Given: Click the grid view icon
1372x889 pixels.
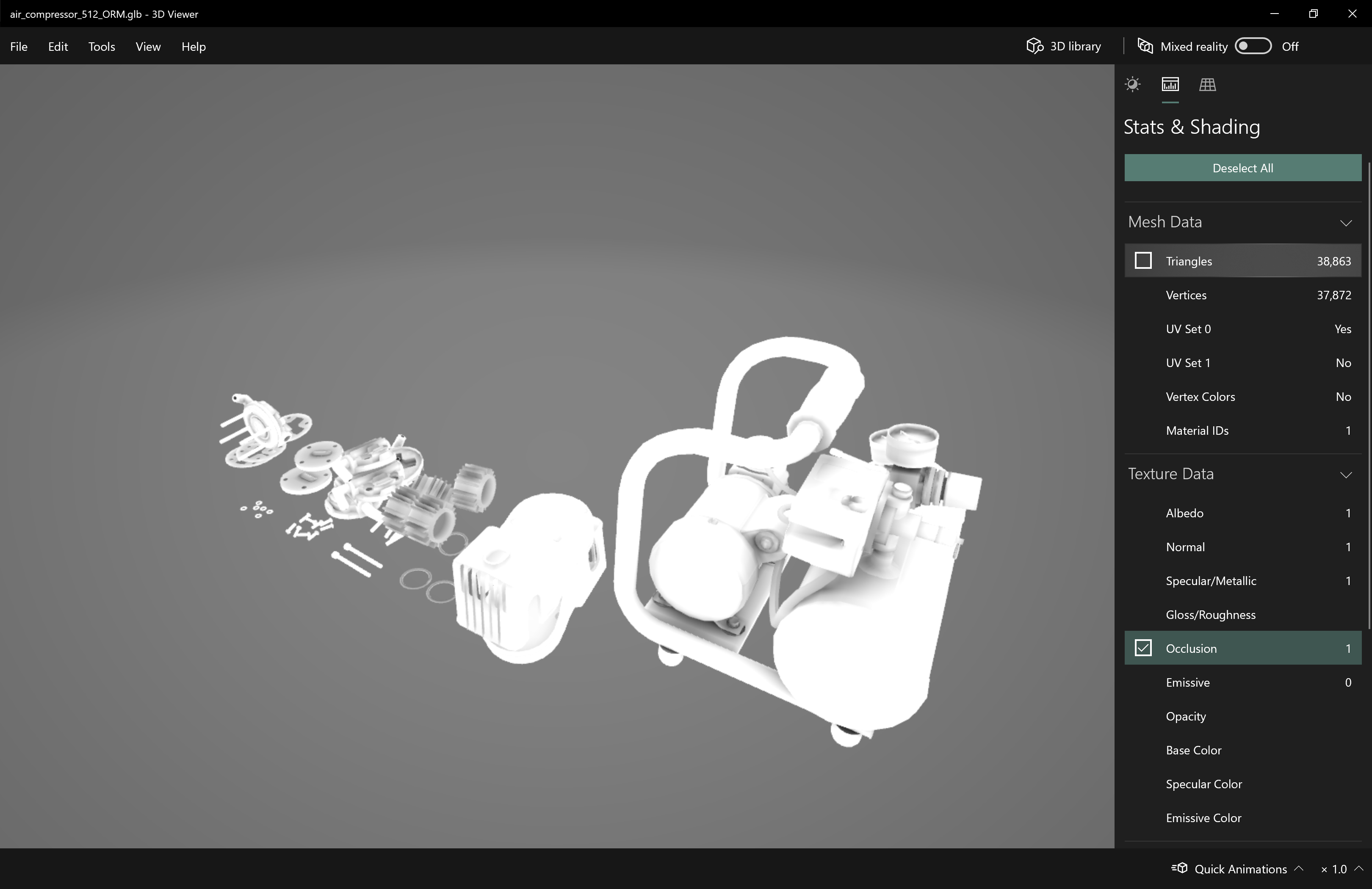Looking at the screenshot, I should tap(1207, 84).
